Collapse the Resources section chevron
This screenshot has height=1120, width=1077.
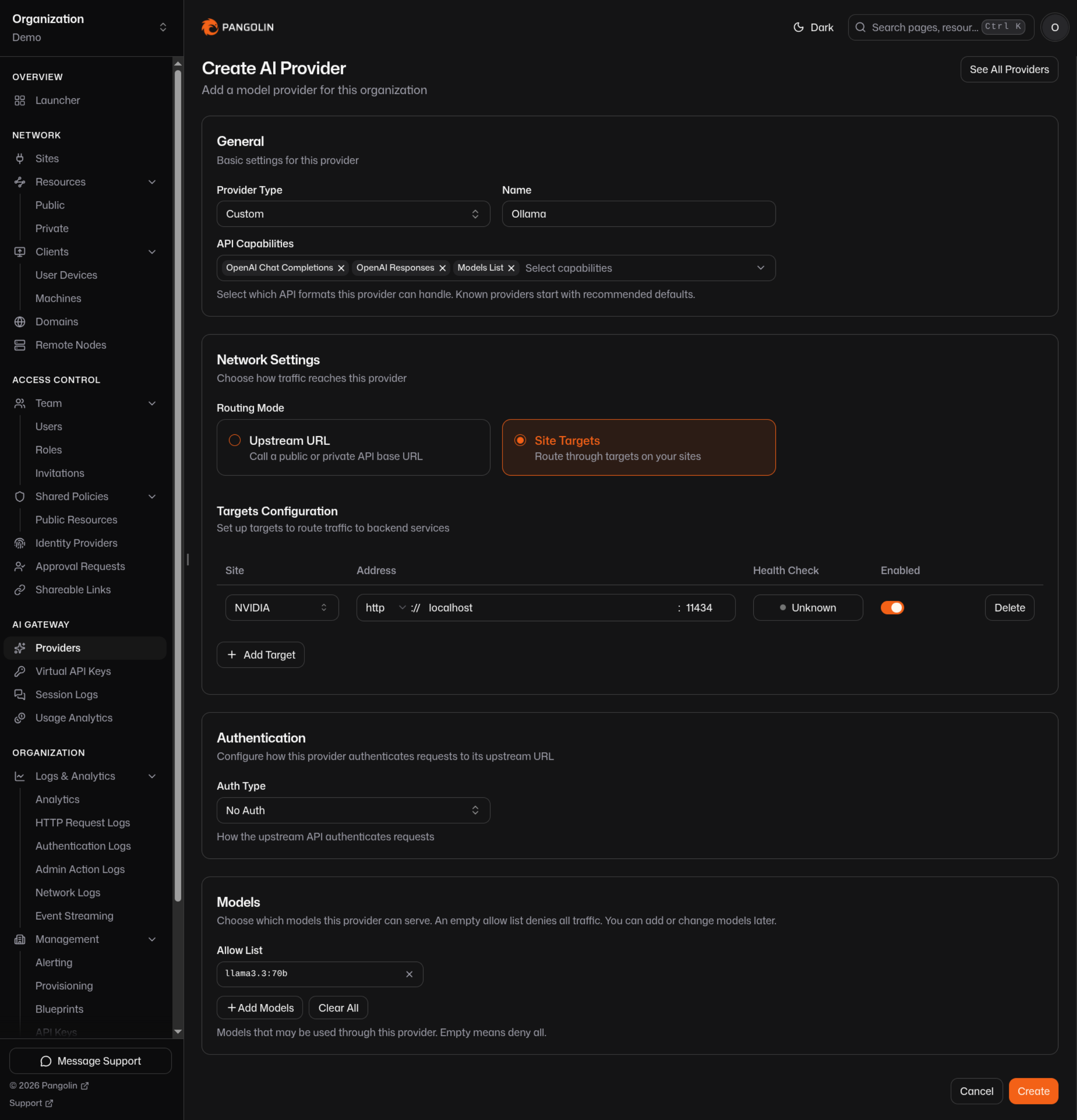click(152, 182)
